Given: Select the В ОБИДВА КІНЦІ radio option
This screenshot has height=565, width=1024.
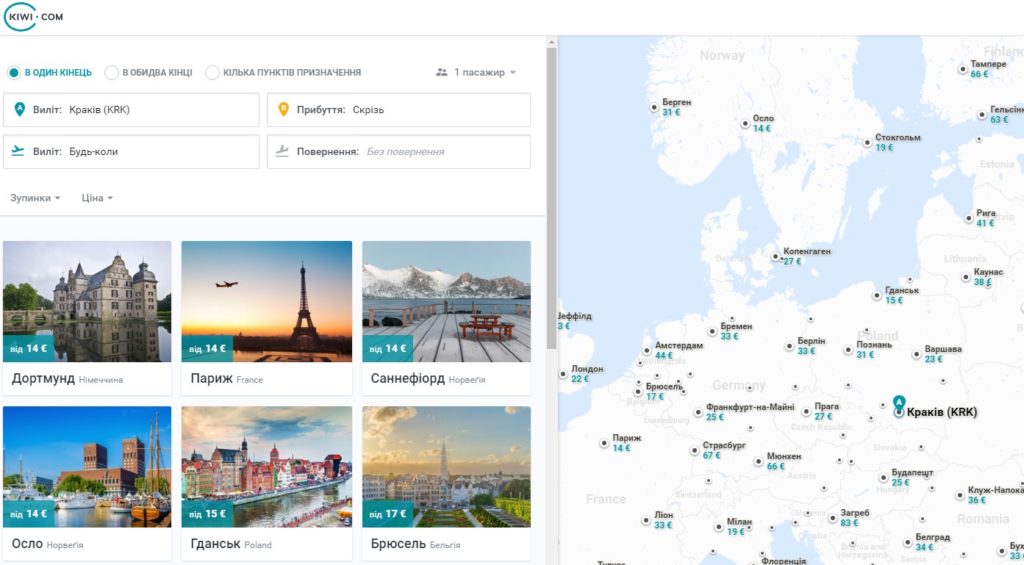Looking at the screenshot, I should coord(112,73).
